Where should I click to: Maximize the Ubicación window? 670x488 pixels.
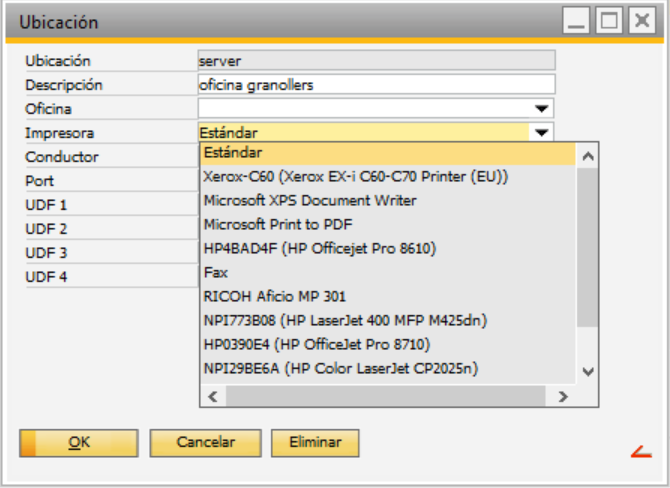(608, 20)
